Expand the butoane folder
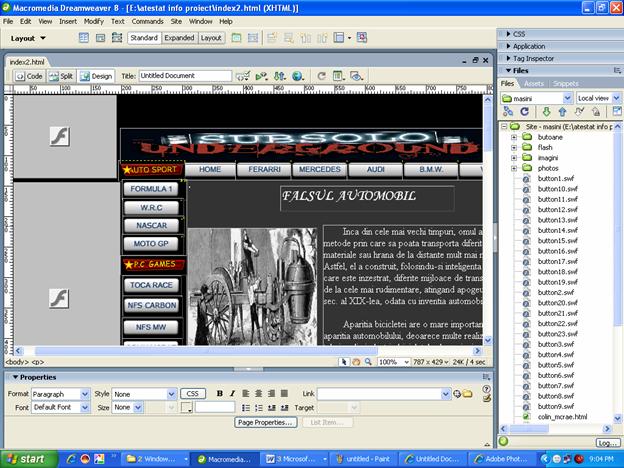Viewport: 624px width, 468px height. 514,137
